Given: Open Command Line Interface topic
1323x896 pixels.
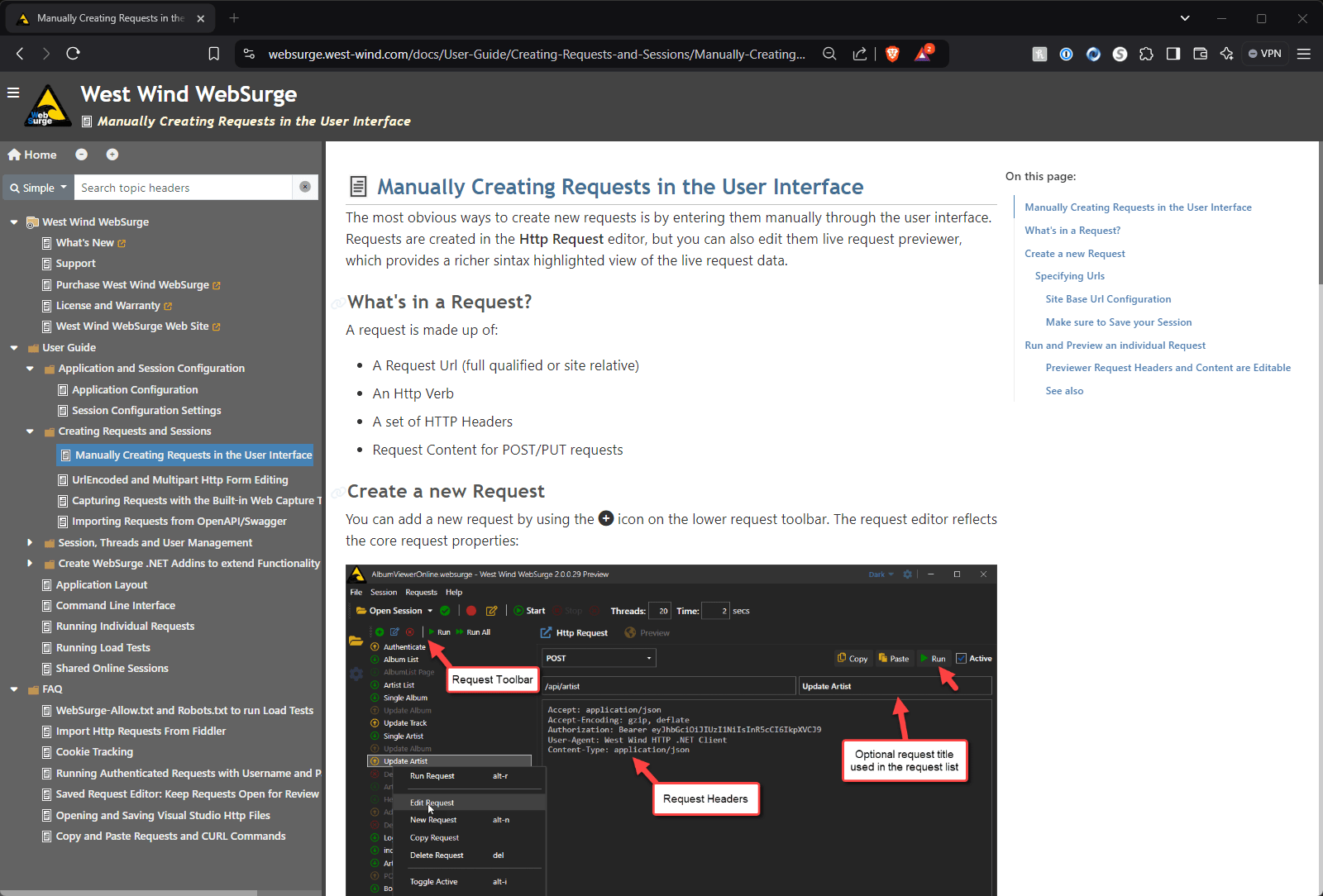Looking at the screenshot, I should [x=116, y=606].
